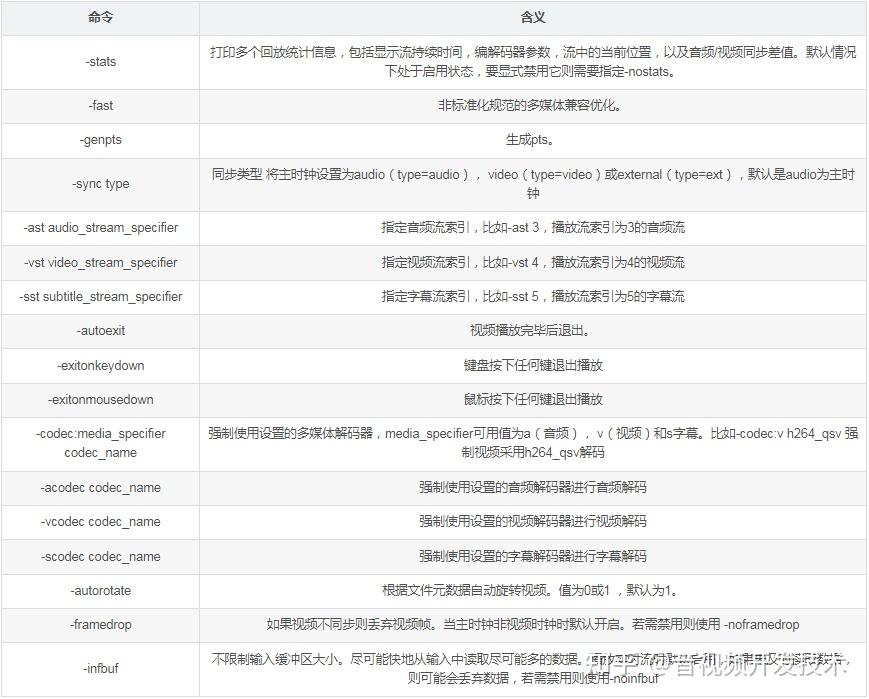Screen dimensions: 869x699
Task: Select the -stats command cell
Action: pos(100,62)
